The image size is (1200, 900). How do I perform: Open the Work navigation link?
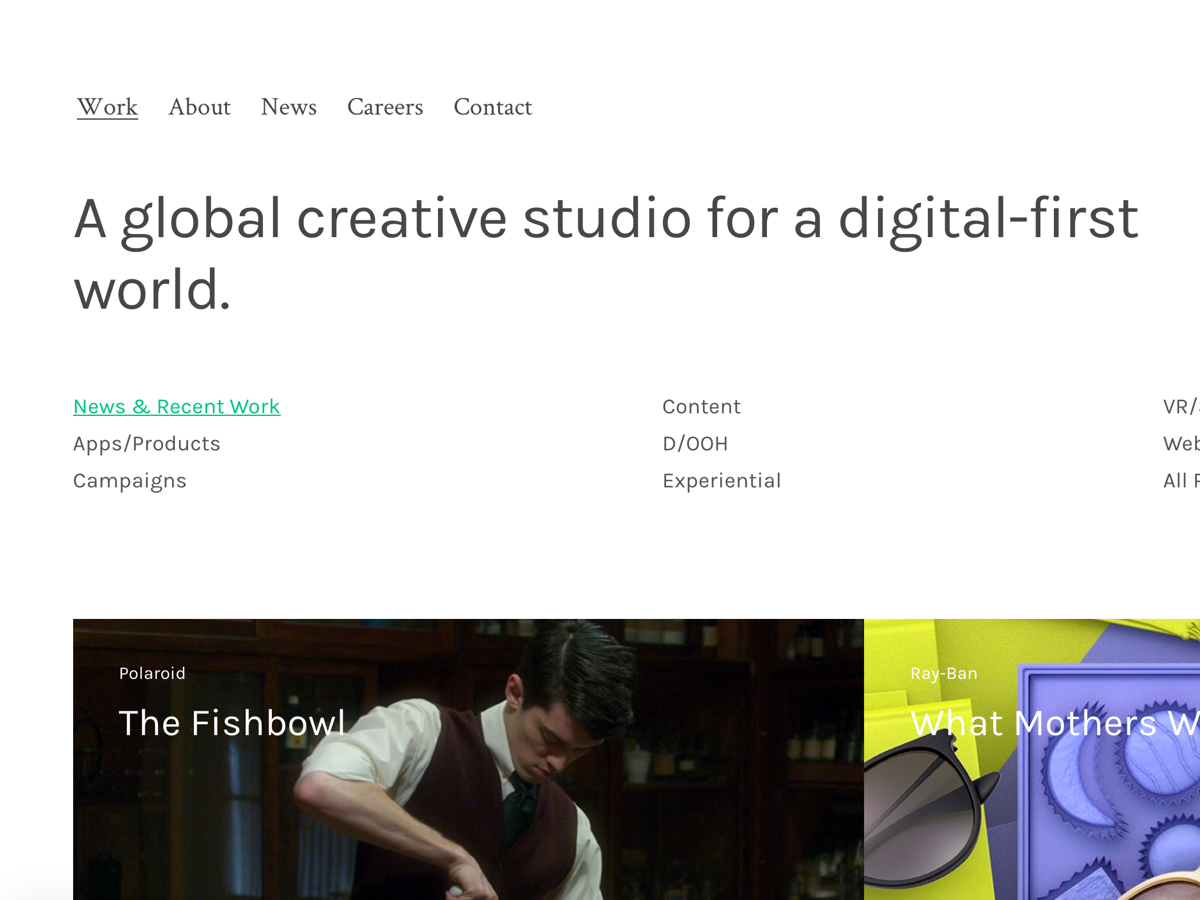pos(107,107)
